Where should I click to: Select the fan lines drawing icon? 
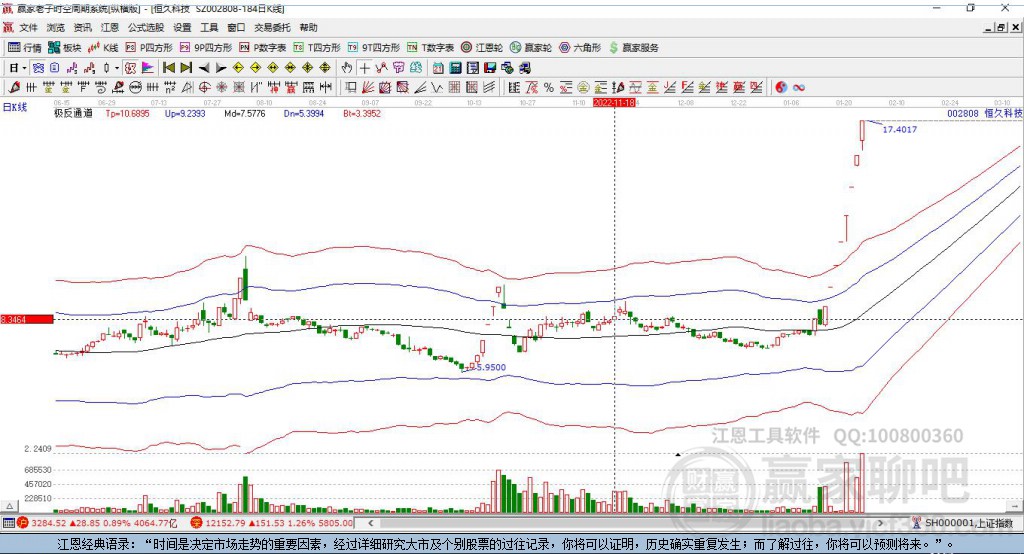click(x=368, y=87)
